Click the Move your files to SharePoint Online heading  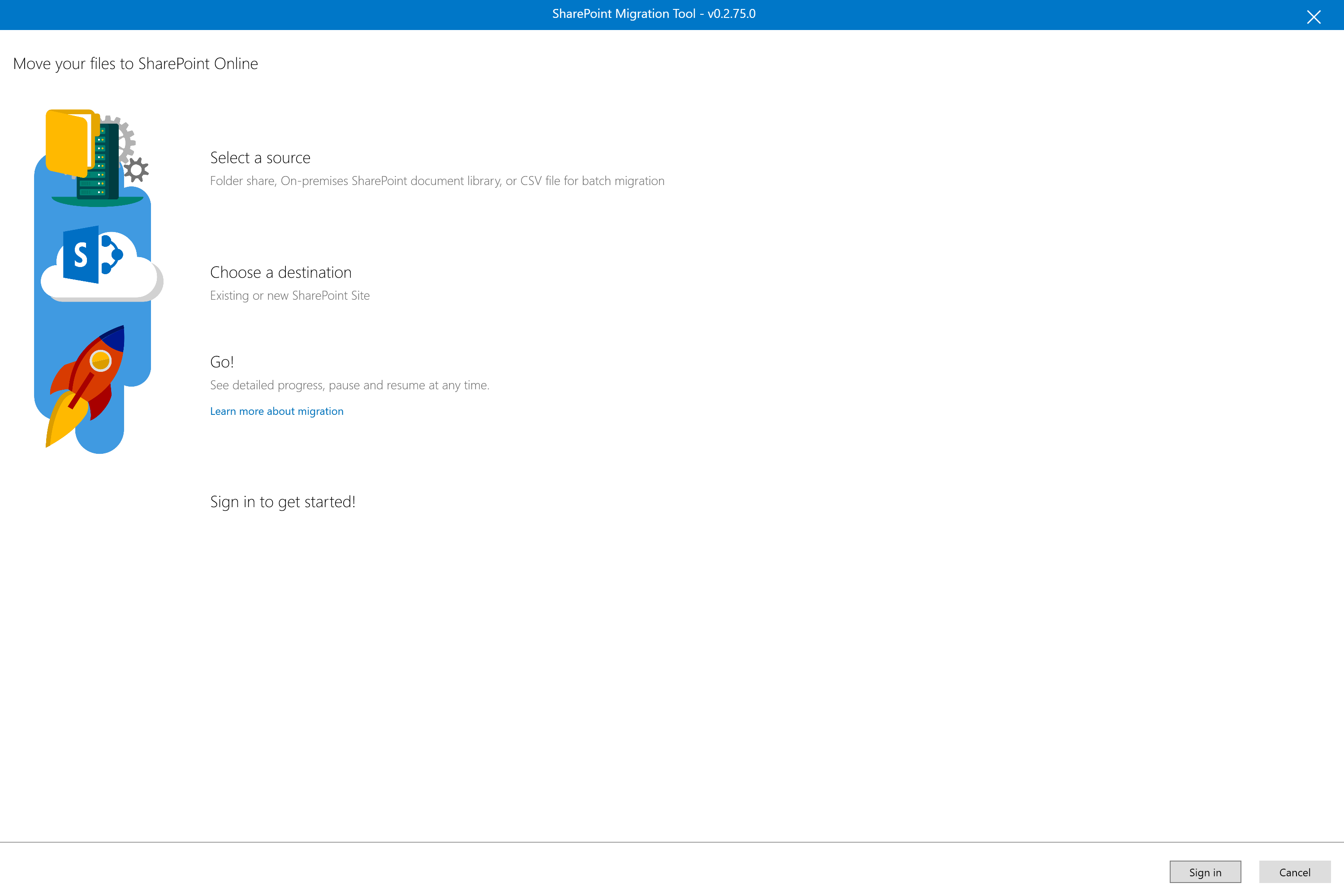tap(135, 64)
